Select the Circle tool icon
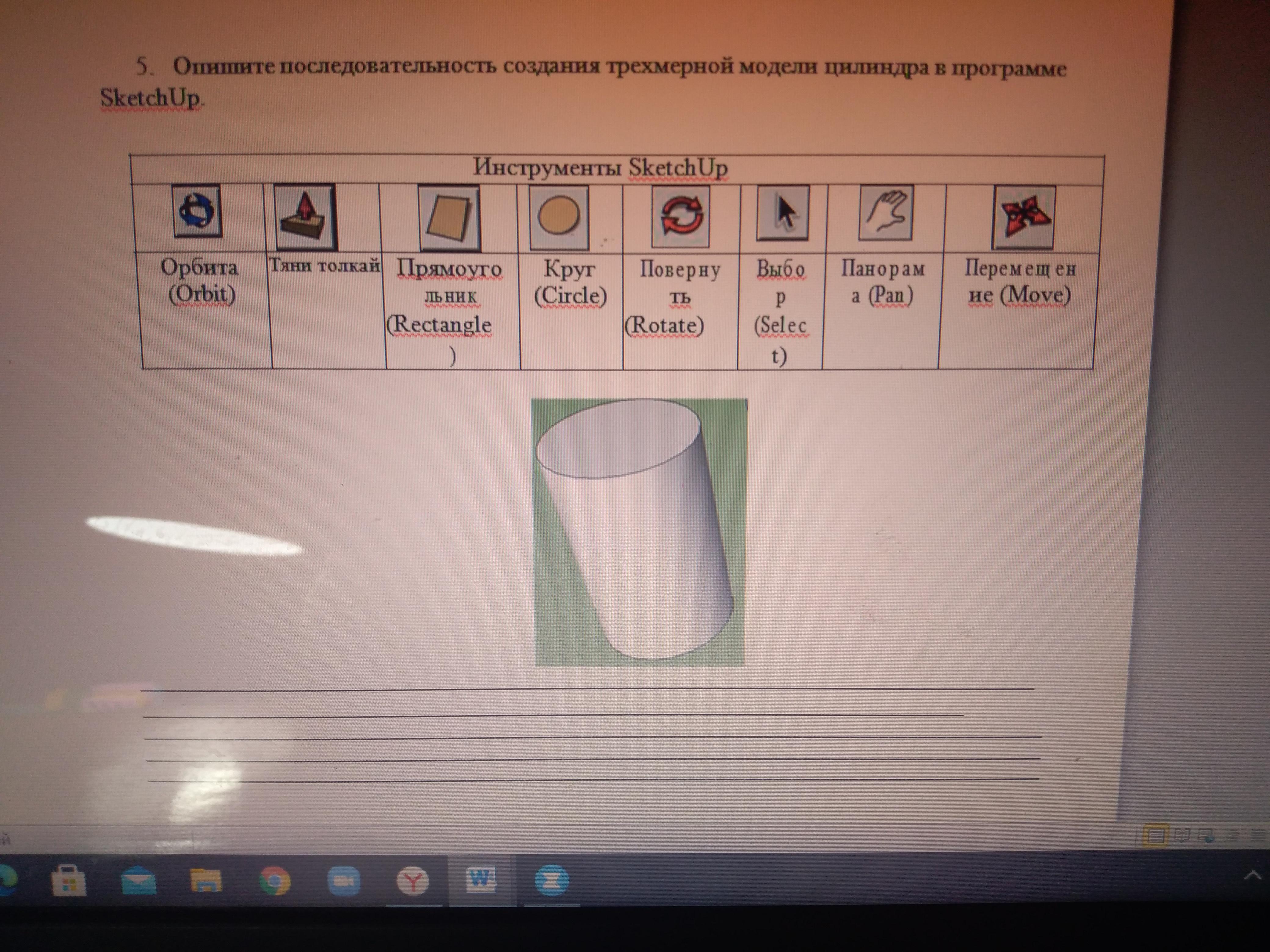 [559, 218]
